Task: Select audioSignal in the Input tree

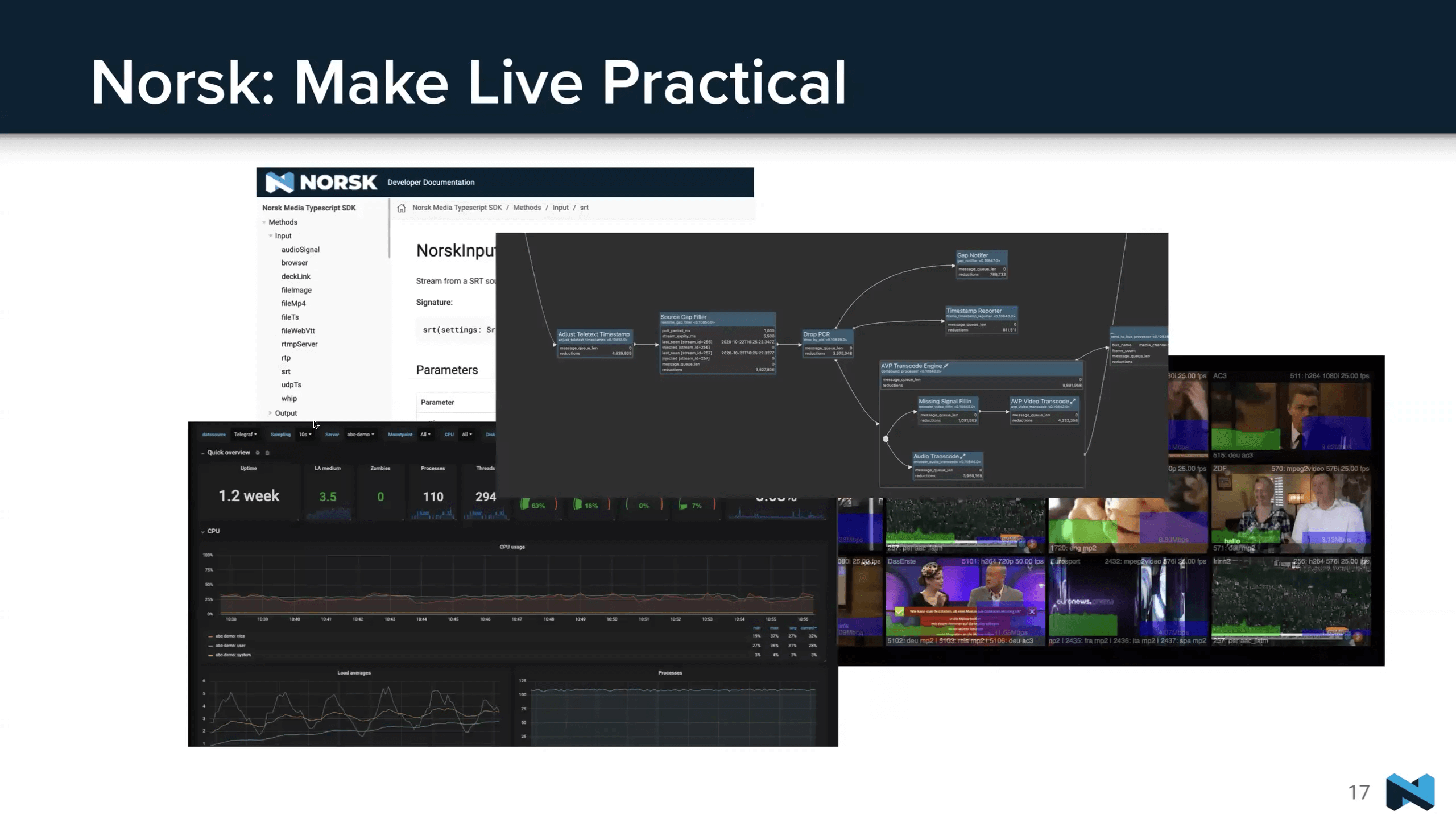Action: pos(300,249)
